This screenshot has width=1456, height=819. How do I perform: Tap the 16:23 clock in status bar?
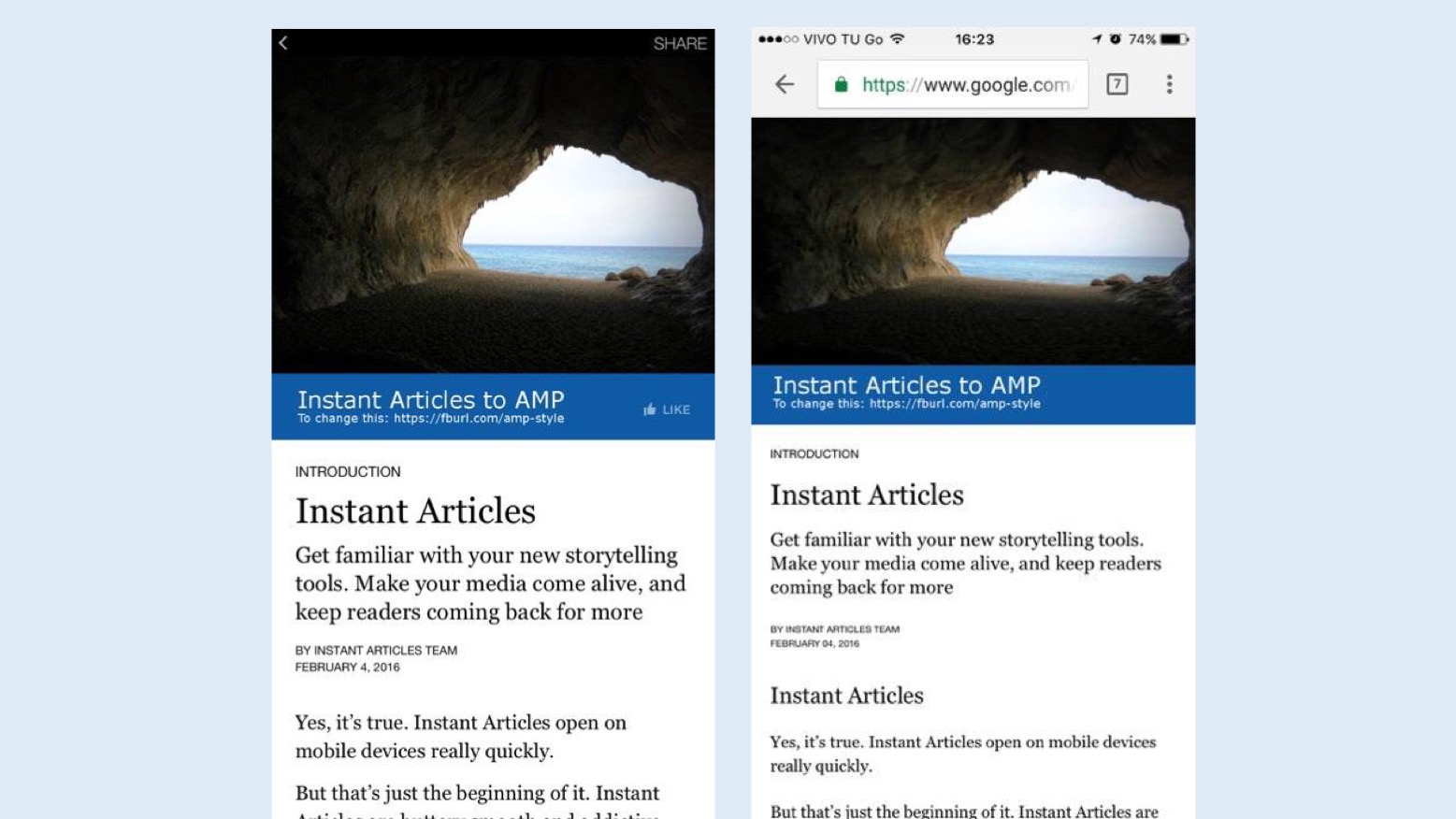(x=974, y=39)
